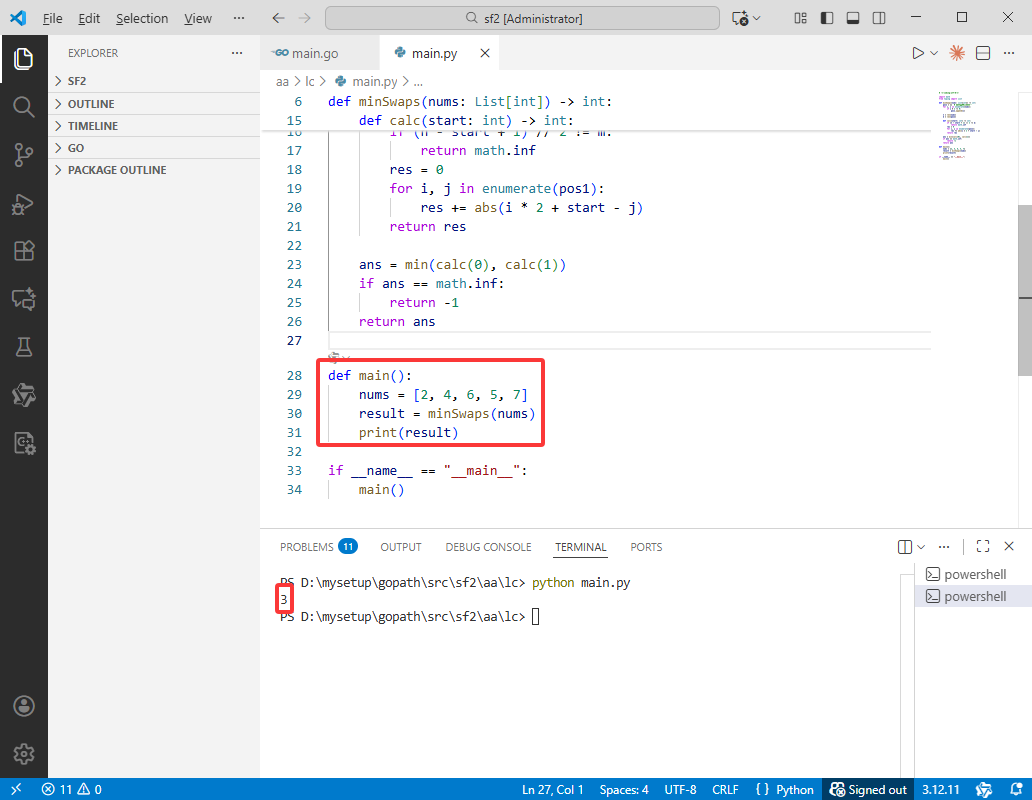Click the Run Python File play icon
Screen dimensions: 1032x800
tap(917, 53)
